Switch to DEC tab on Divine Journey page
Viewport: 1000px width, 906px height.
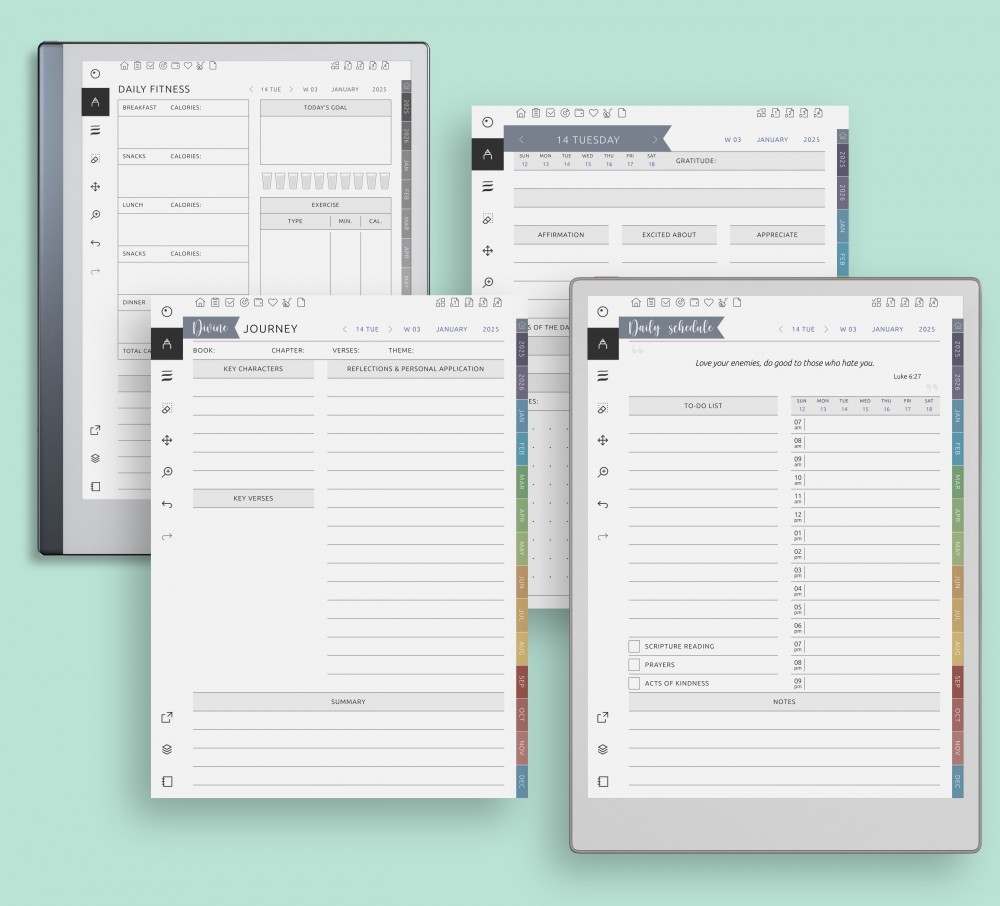tap(522, 781)
